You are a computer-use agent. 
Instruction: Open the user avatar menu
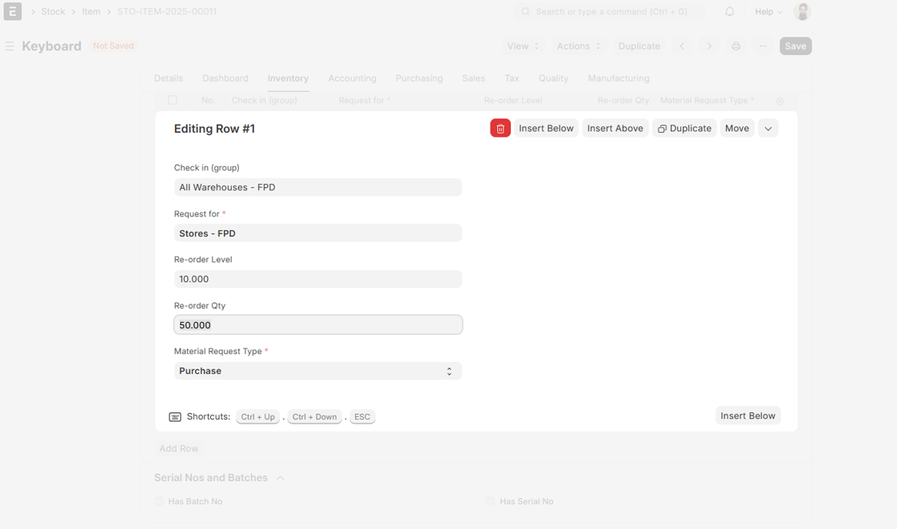[802, 12]
